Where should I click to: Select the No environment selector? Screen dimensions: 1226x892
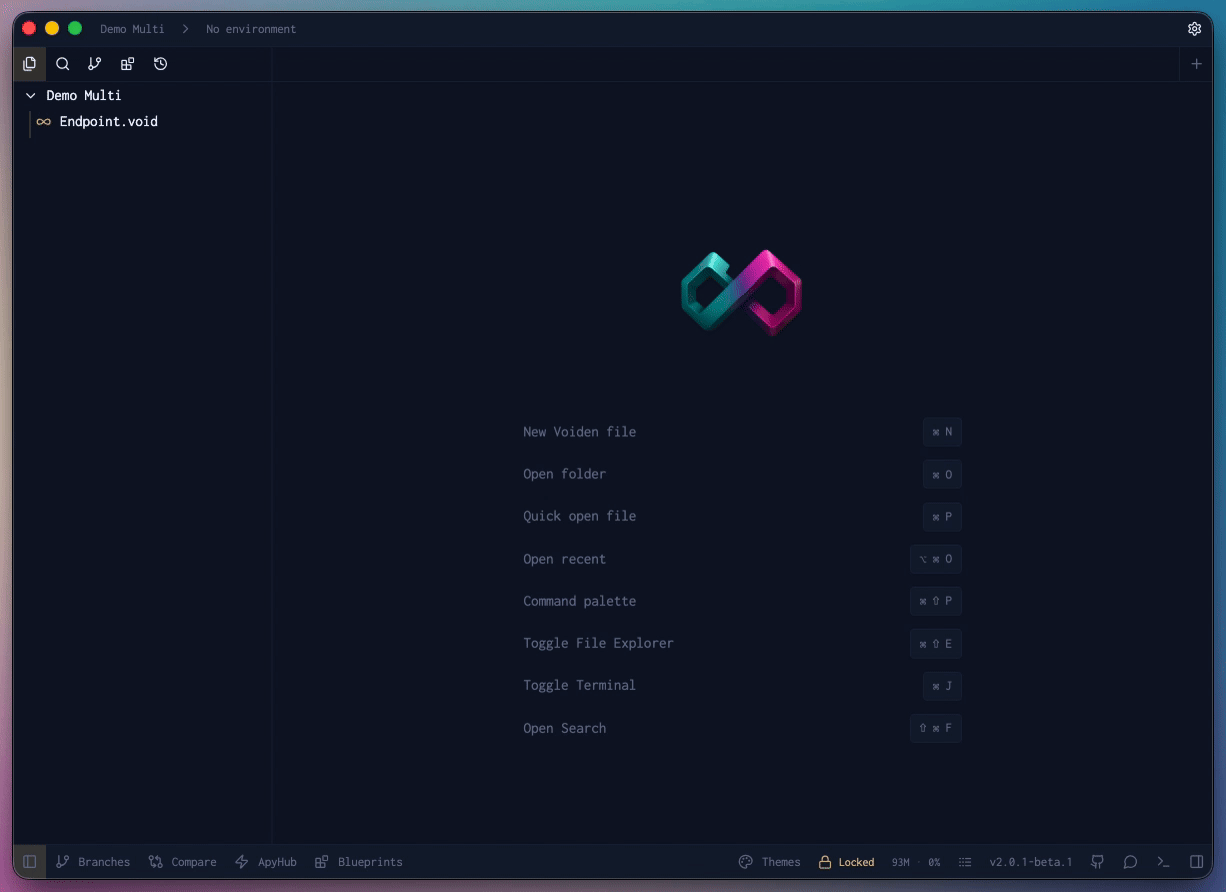pyautogui.click(x=251, y=29)
